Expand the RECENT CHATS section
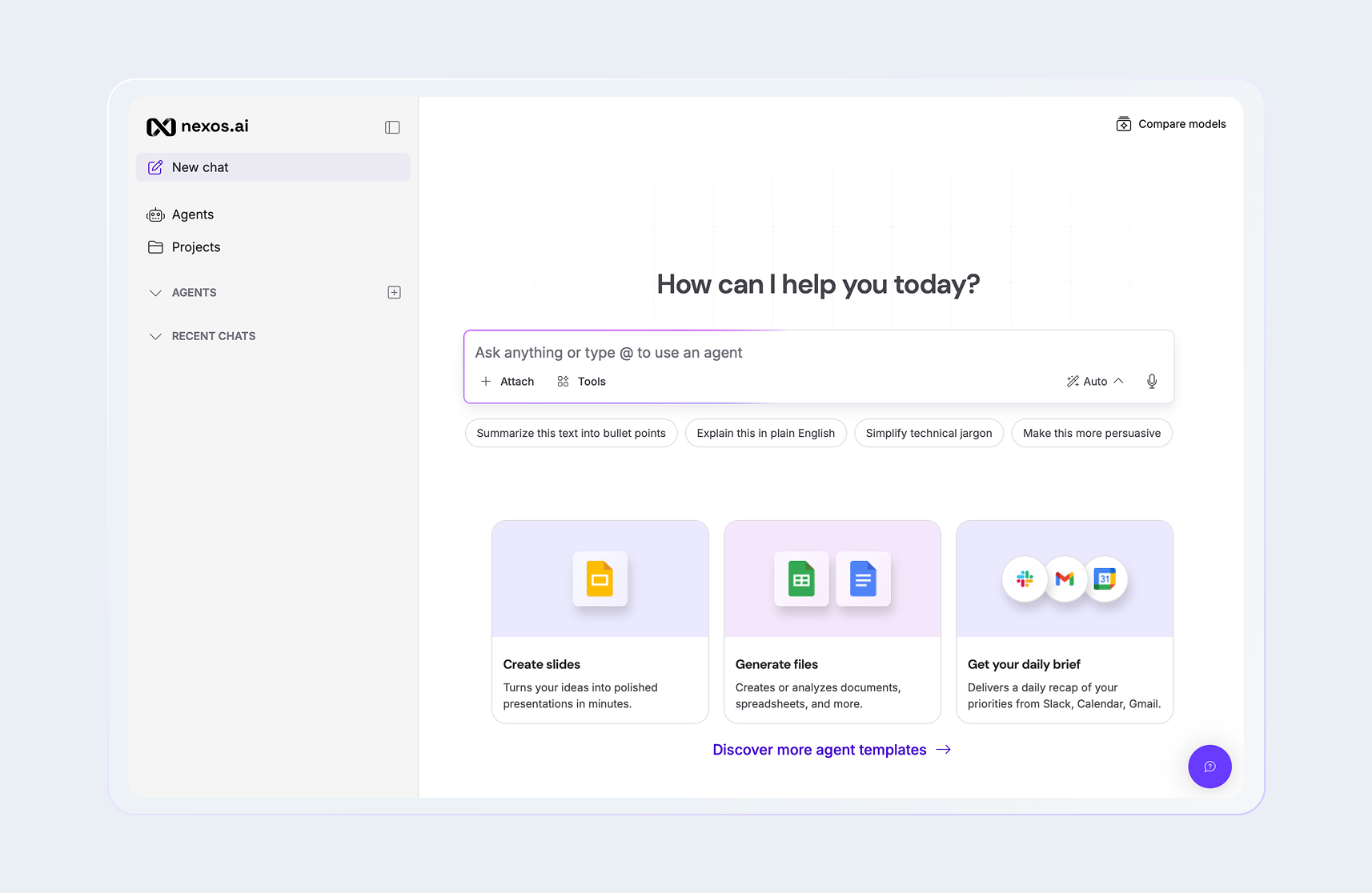Image resolution: width=1372 pixels, height=893 pixels. click(x=156, y=336)
